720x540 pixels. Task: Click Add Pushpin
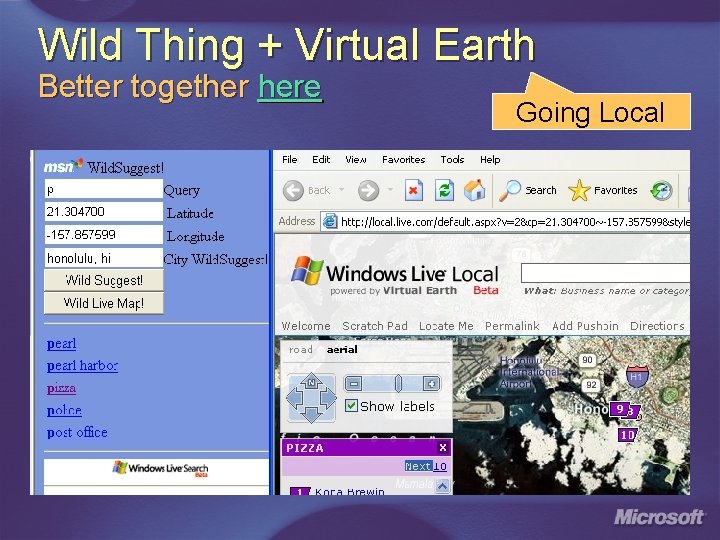point(585,326)
